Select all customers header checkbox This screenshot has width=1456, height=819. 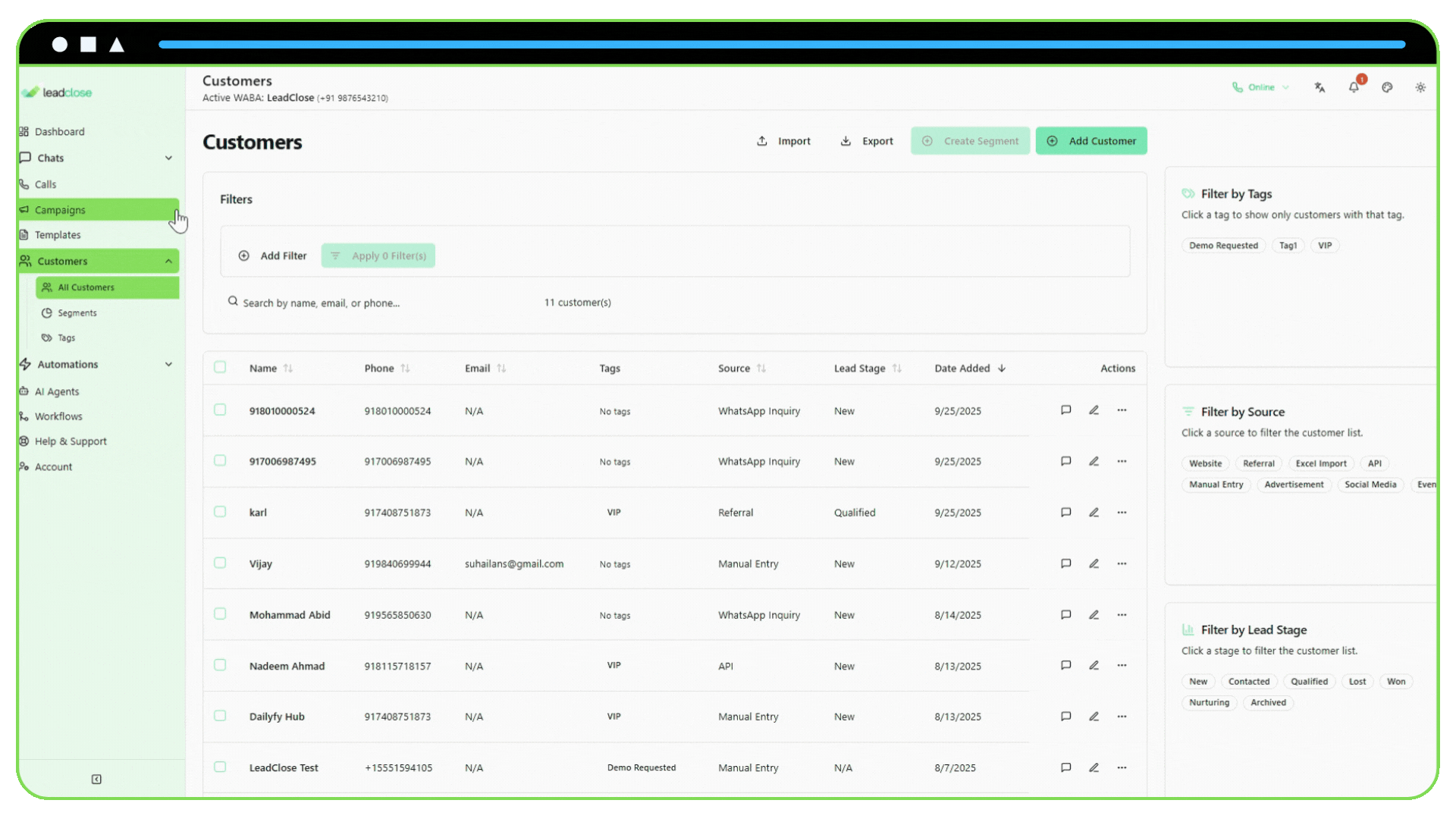(x=220, y=367)
